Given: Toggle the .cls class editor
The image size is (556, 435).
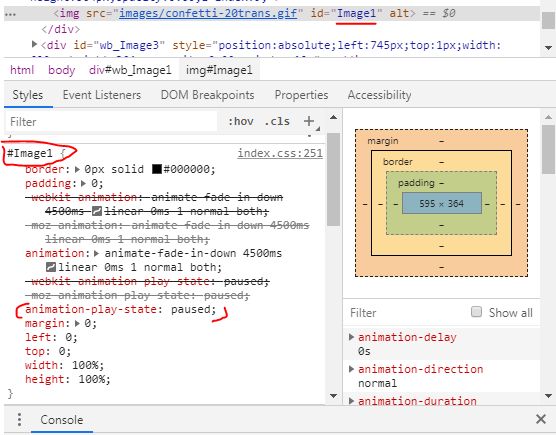Looking at the screenshot, I should 277,122.
